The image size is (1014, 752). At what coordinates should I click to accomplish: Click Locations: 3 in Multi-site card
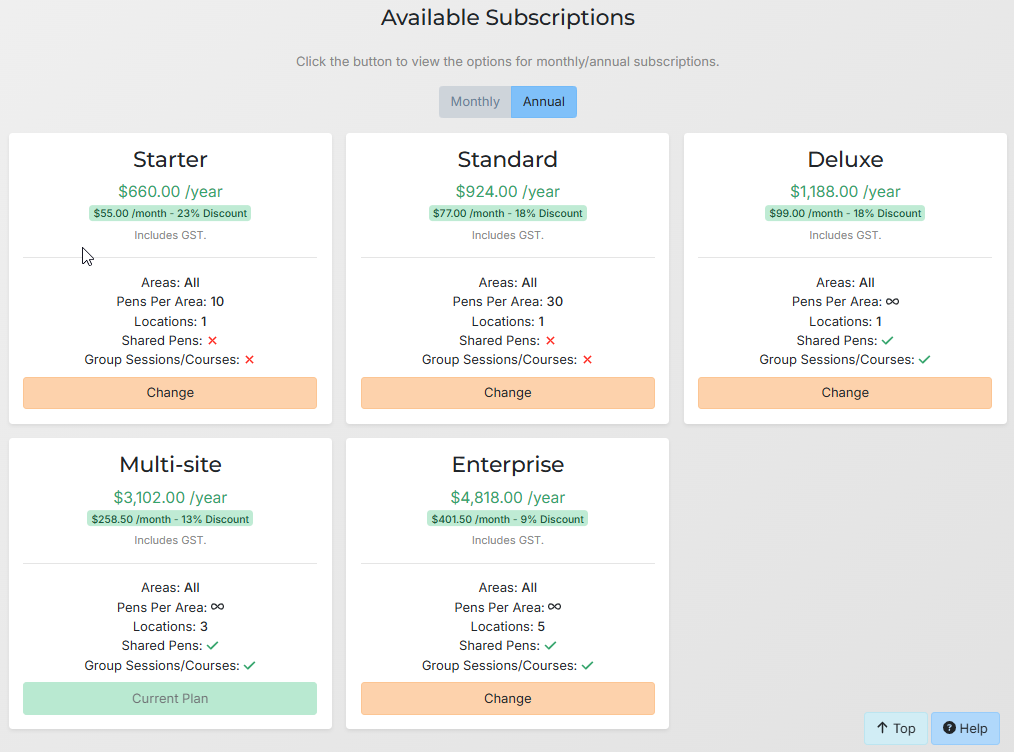(170, 627)
